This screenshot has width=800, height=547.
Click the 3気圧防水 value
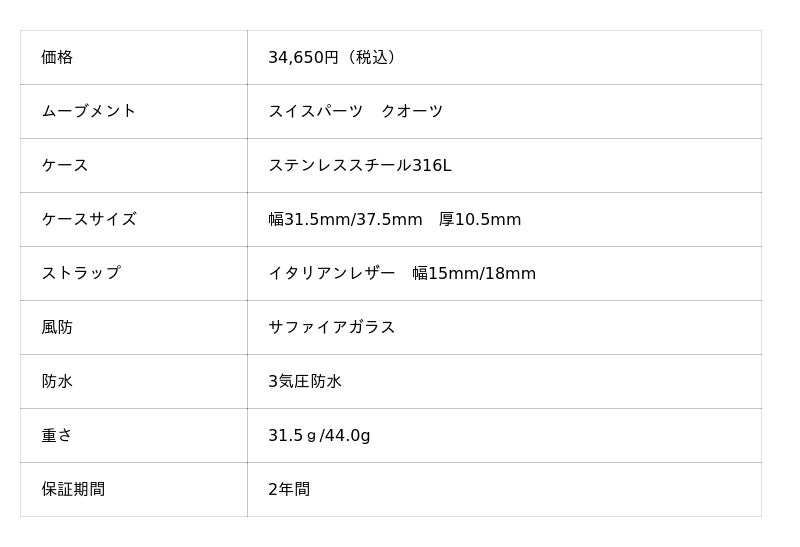point(305,382)
